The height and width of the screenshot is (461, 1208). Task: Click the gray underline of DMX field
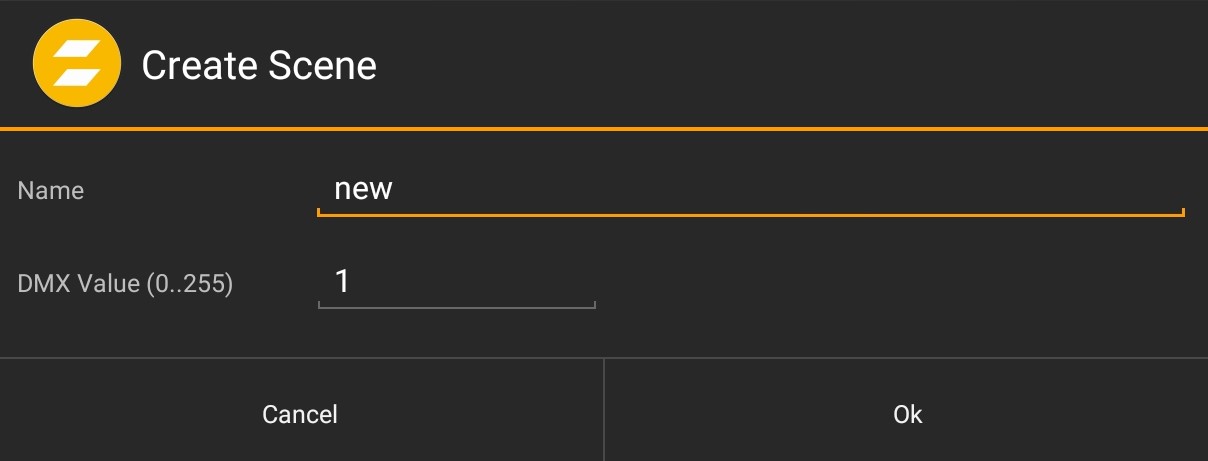tap(456, 306)
